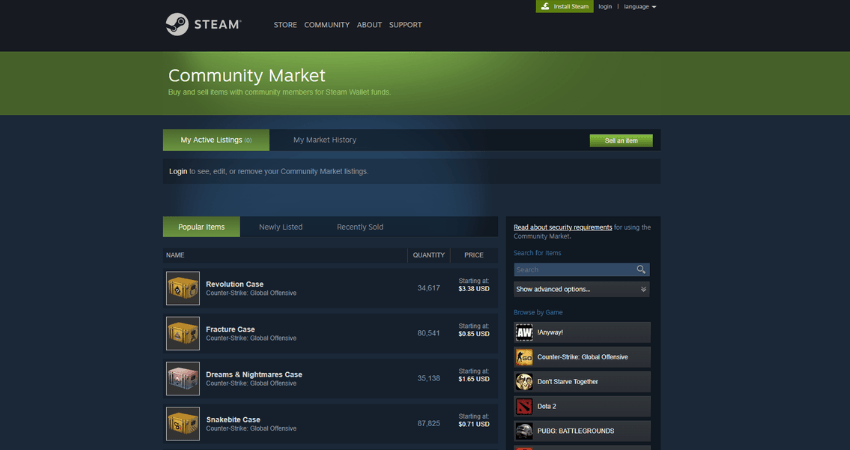Click the Revolution Case name
The height and width of the screenshot is (450, 850).
pyautogui.click(x=235, y=284)
